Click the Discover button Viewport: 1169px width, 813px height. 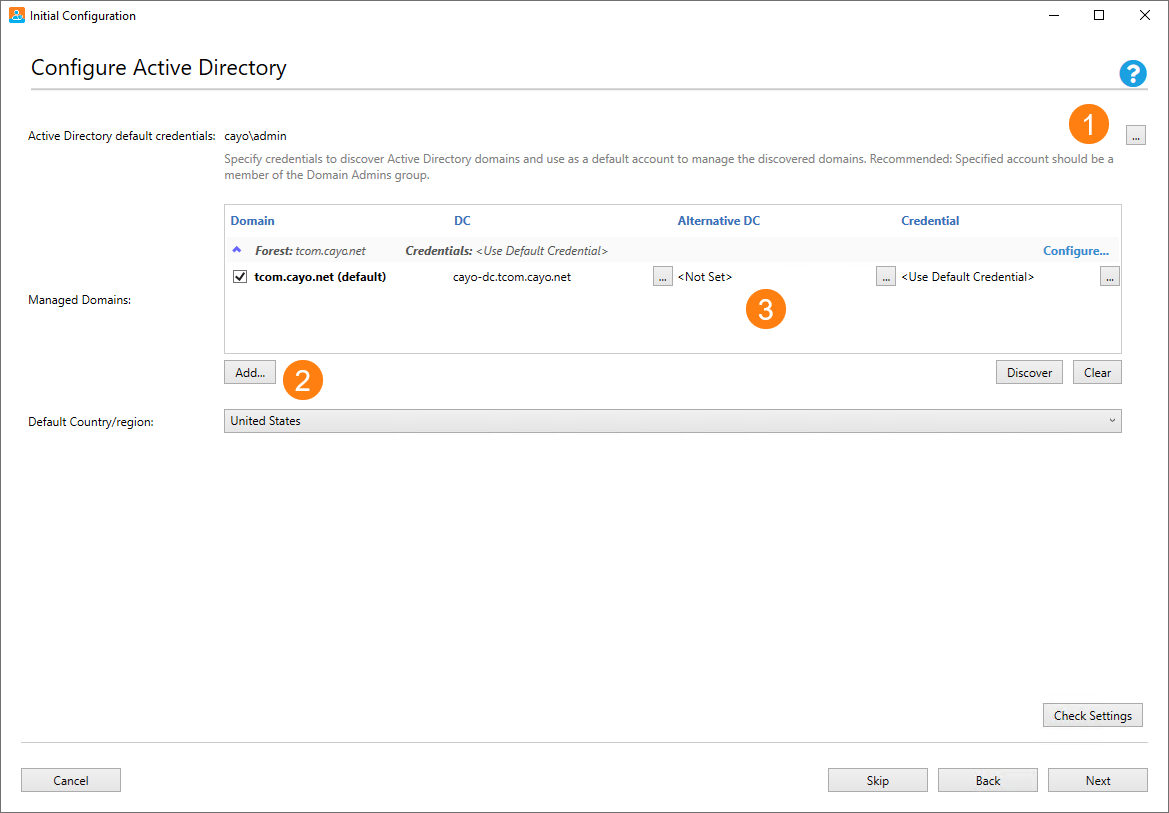point(1029,372)
